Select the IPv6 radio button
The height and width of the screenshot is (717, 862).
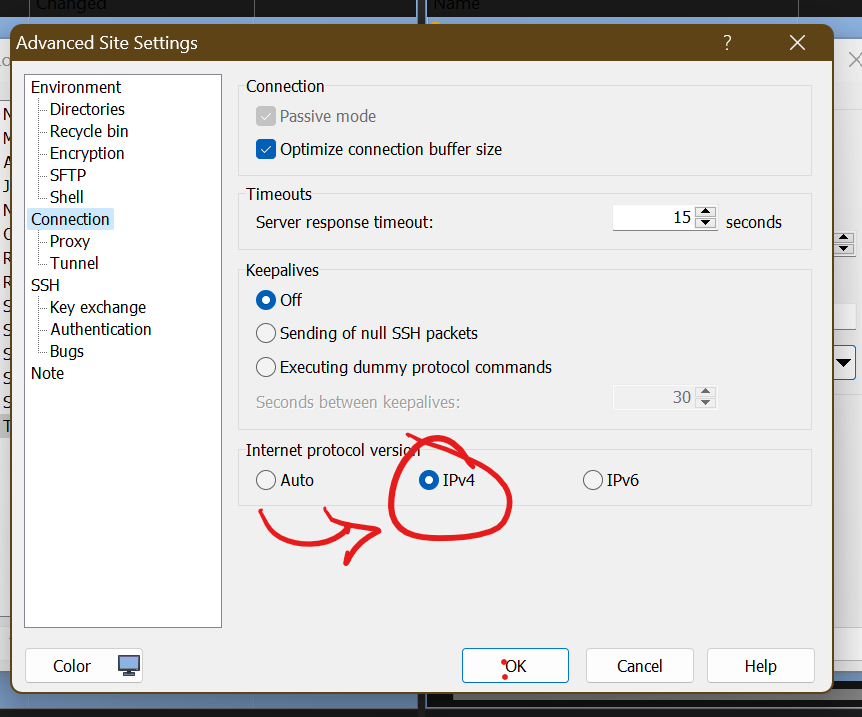(592, 480)
